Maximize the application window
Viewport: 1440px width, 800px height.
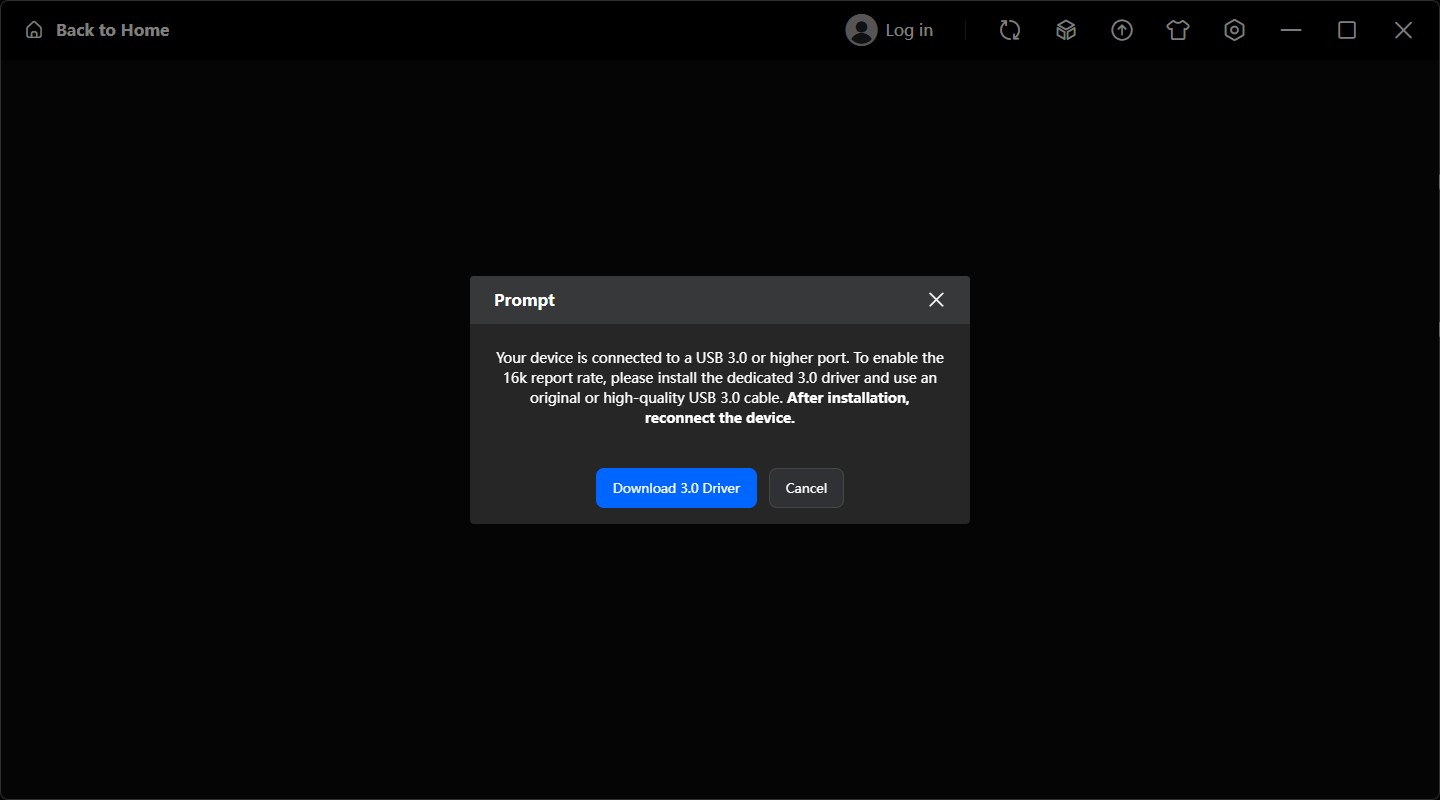tap(1347, 30)
